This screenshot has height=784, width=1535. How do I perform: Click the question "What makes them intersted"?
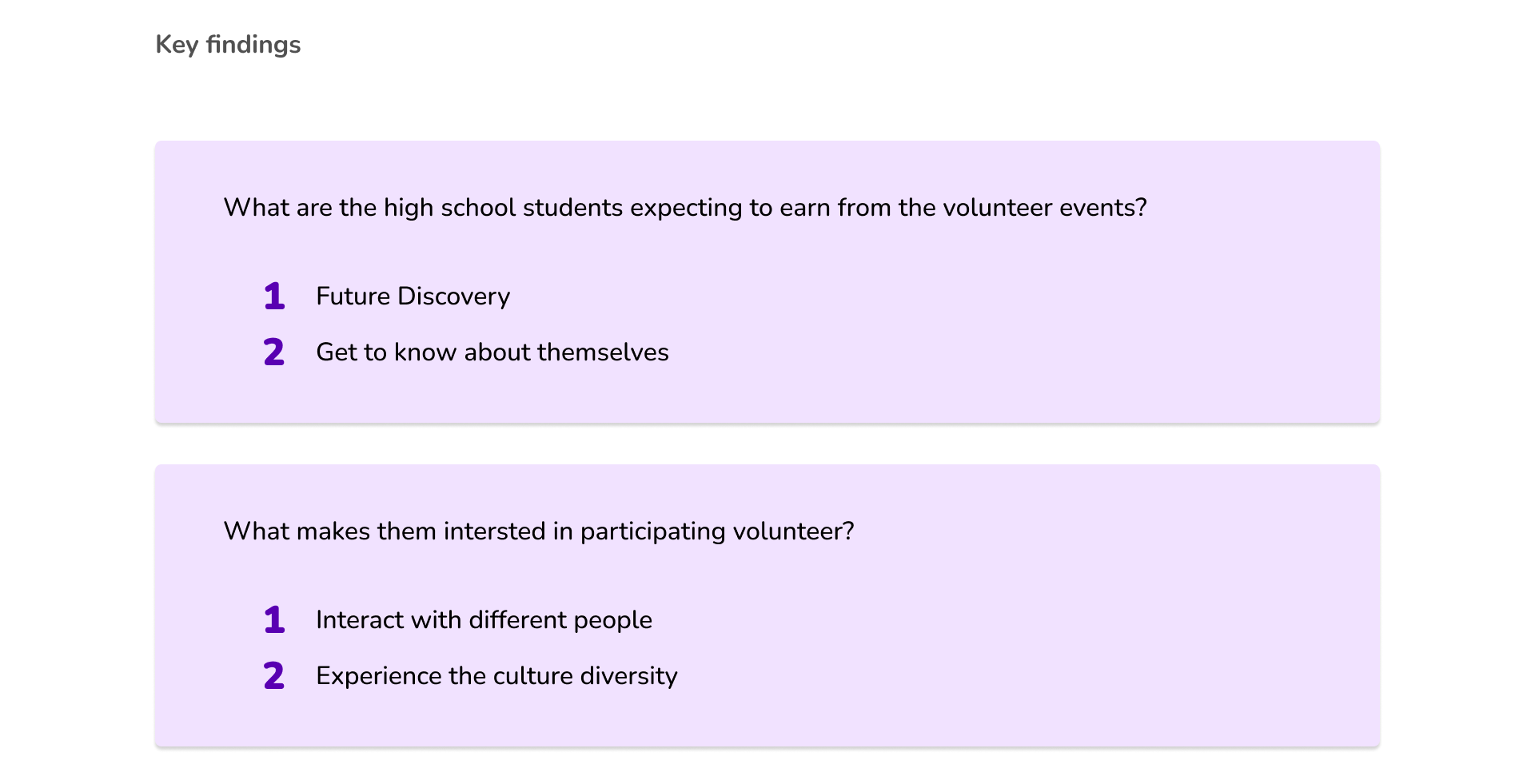[x=538, y=531]
